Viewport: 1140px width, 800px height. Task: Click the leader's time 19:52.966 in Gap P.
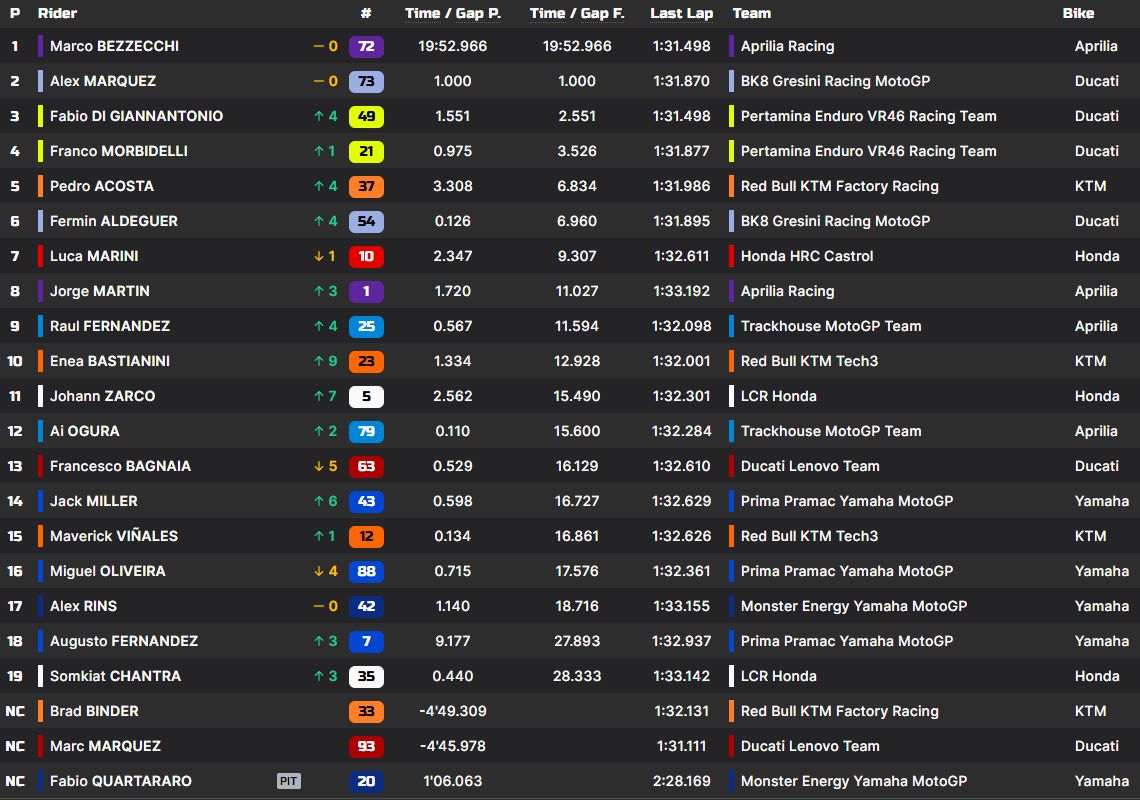(x=452, y=47)
